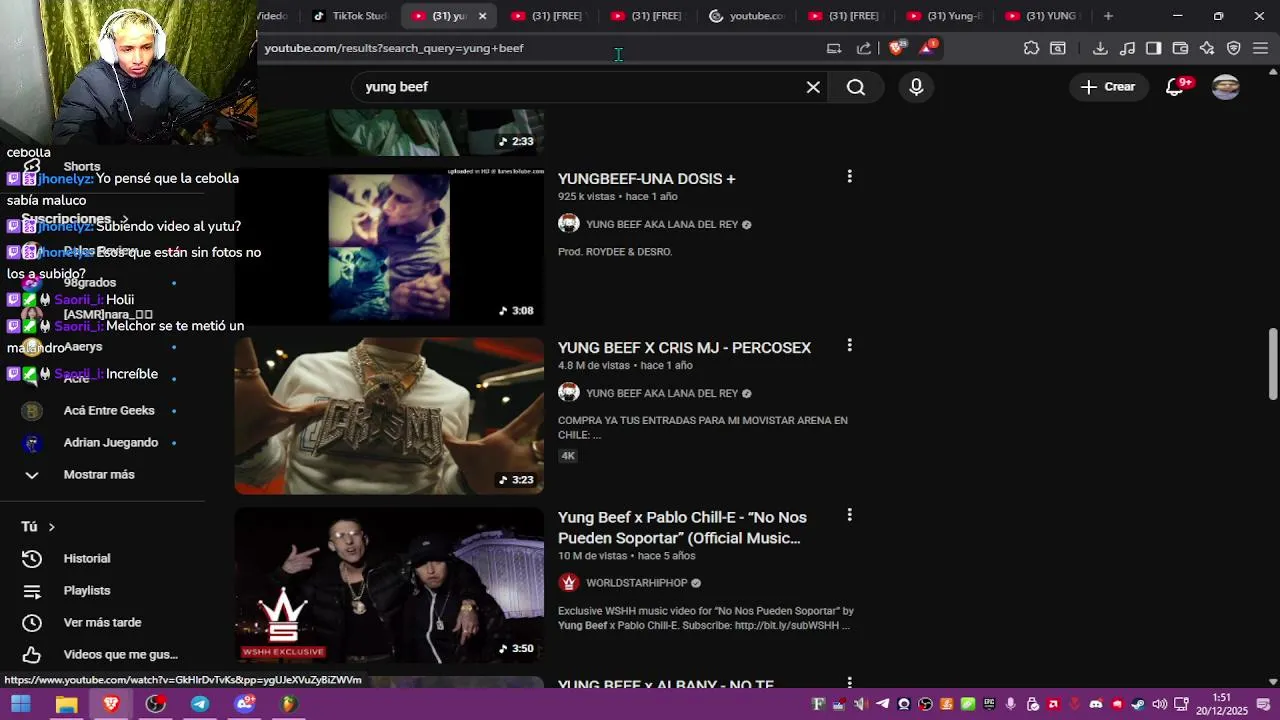This screenshot has height=720, width=1280.
Task: Start voice search with the microphone icon
Action: click(916, 87)
